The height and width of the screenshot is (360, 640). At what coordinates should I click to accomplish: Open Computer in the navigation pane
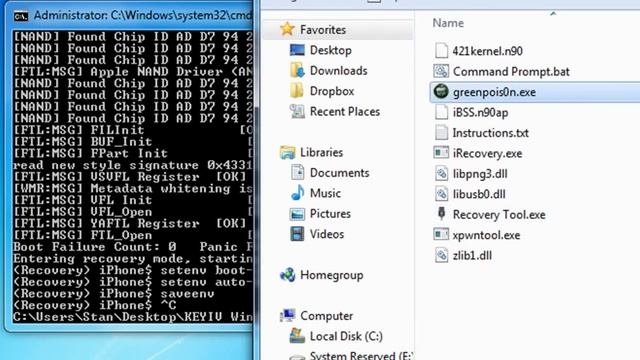[x=327, y=316]
